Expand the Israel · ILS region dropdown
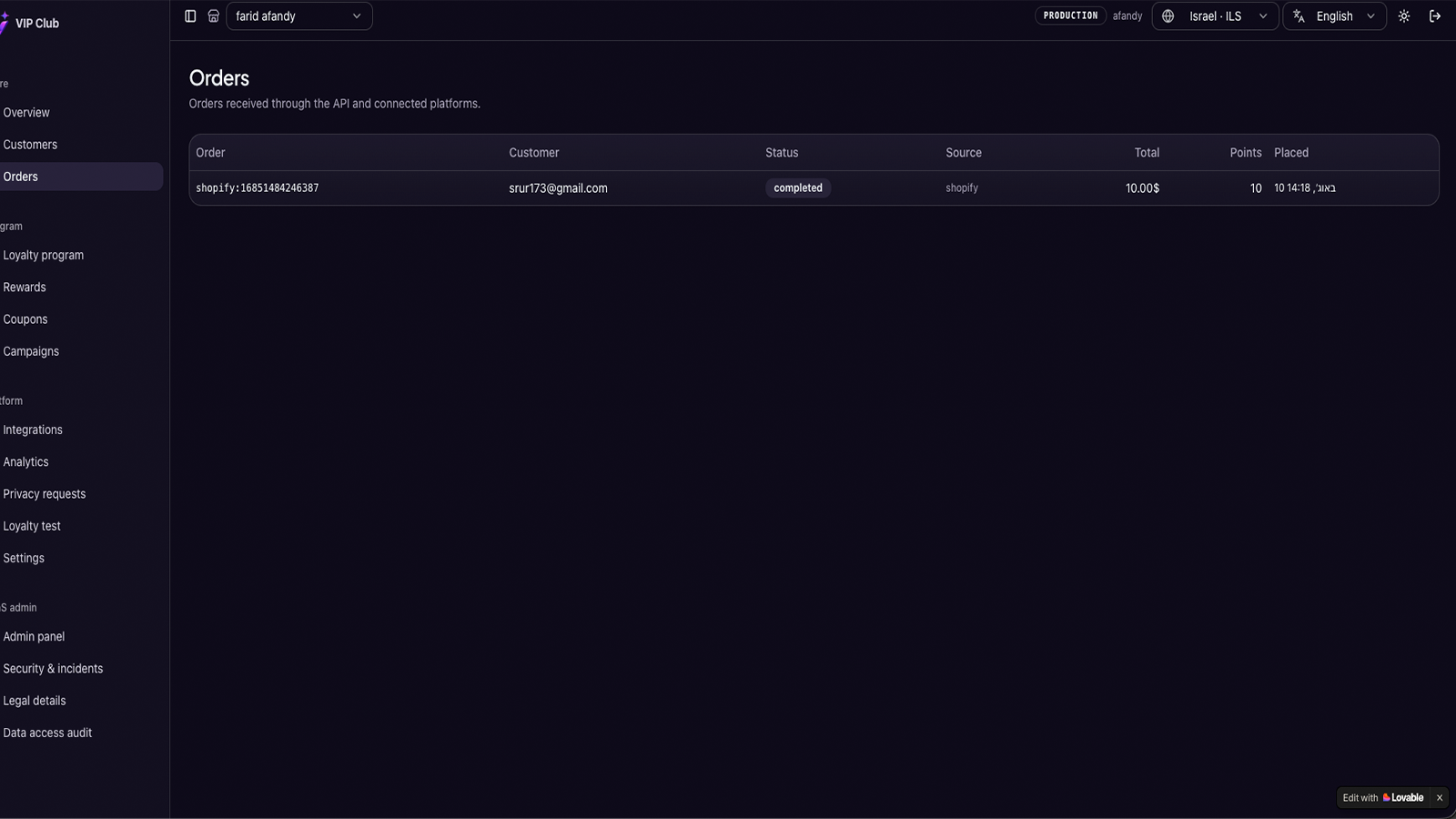Image resolution: width=1456 pixels, height=819 pixels. [x=1215, y=16]
